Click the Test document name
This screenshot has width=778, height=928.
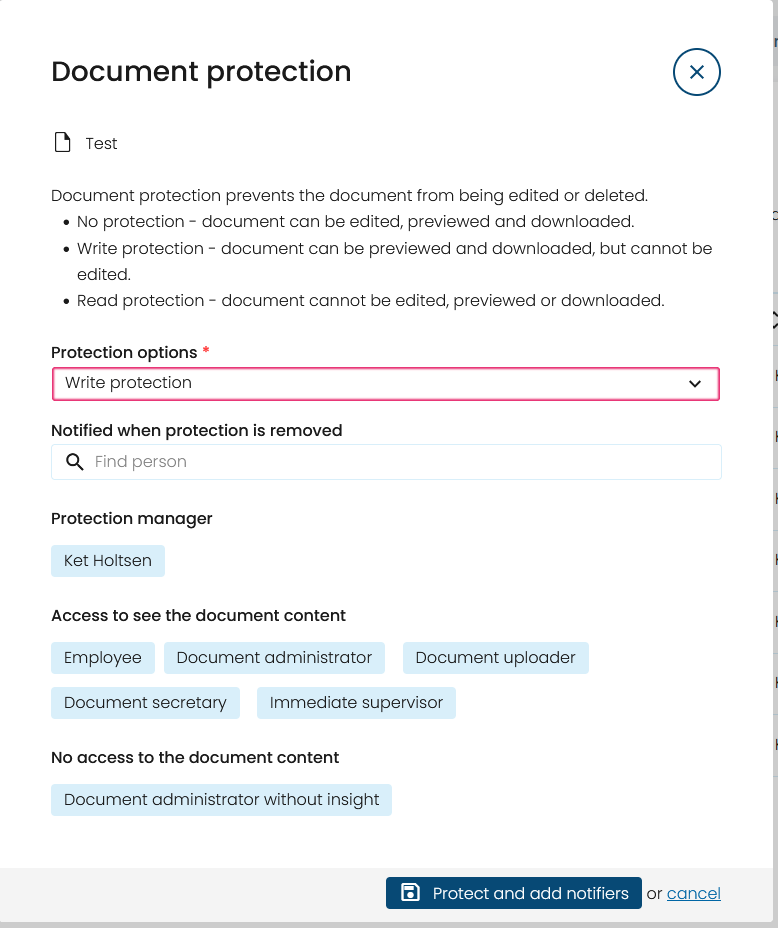[101, 143]
